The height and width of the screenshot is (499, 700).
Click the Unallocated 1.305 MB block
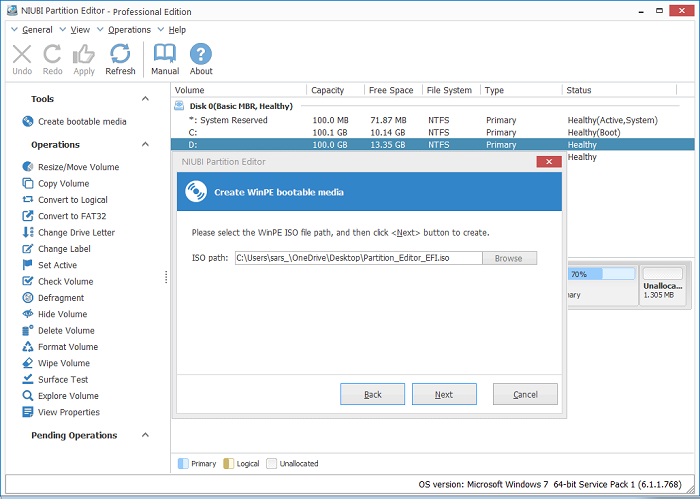662,286
